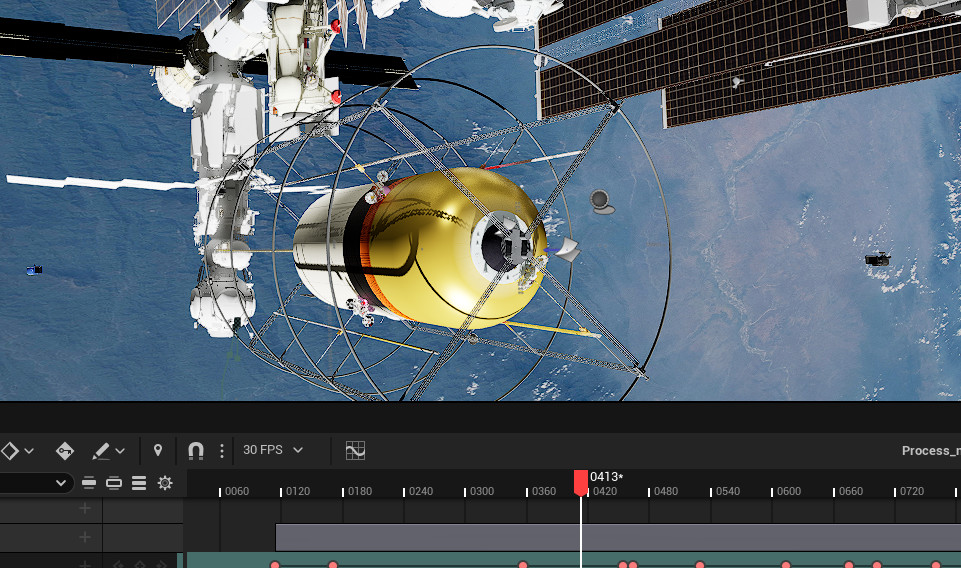Click the 0120 frame label on ruler
This screenshot has width=961, height=568.
point(298,491)
